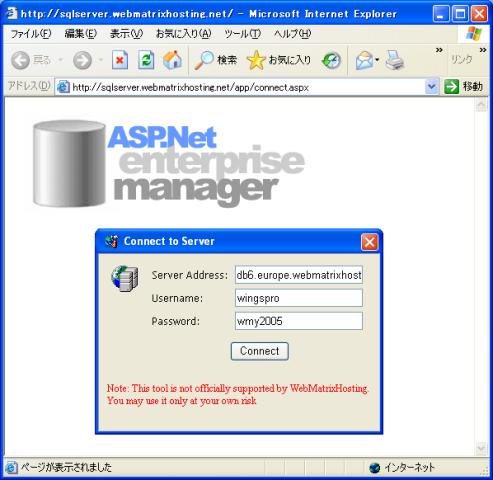The image size is (493, 480).
Task: Expand the Links bar chevron
Action: click(483, 50)
